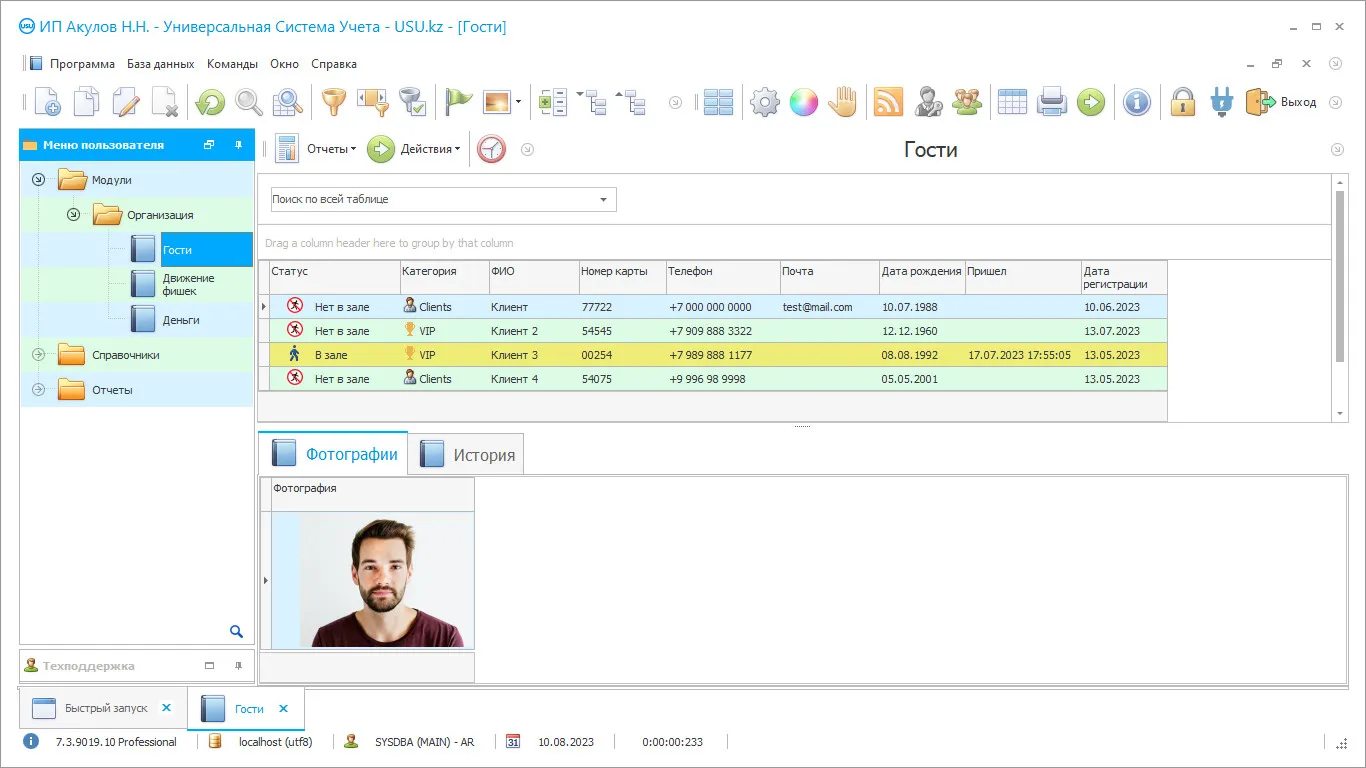Click the Выход exit button

point(1281,102)
